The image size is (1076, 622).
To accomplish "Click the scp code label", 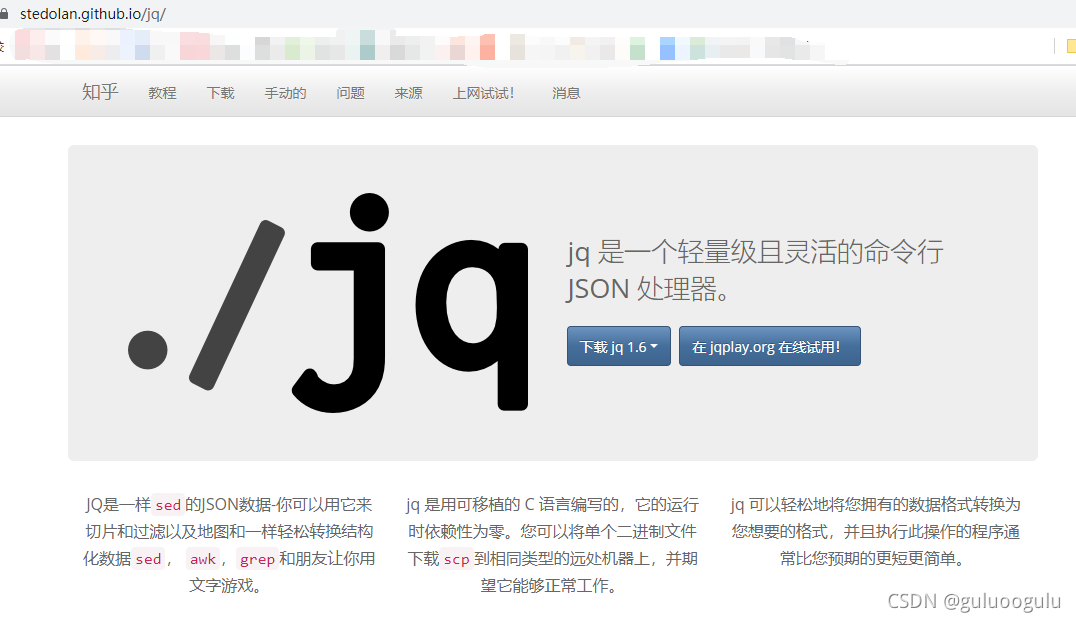I will coord(456,560).
